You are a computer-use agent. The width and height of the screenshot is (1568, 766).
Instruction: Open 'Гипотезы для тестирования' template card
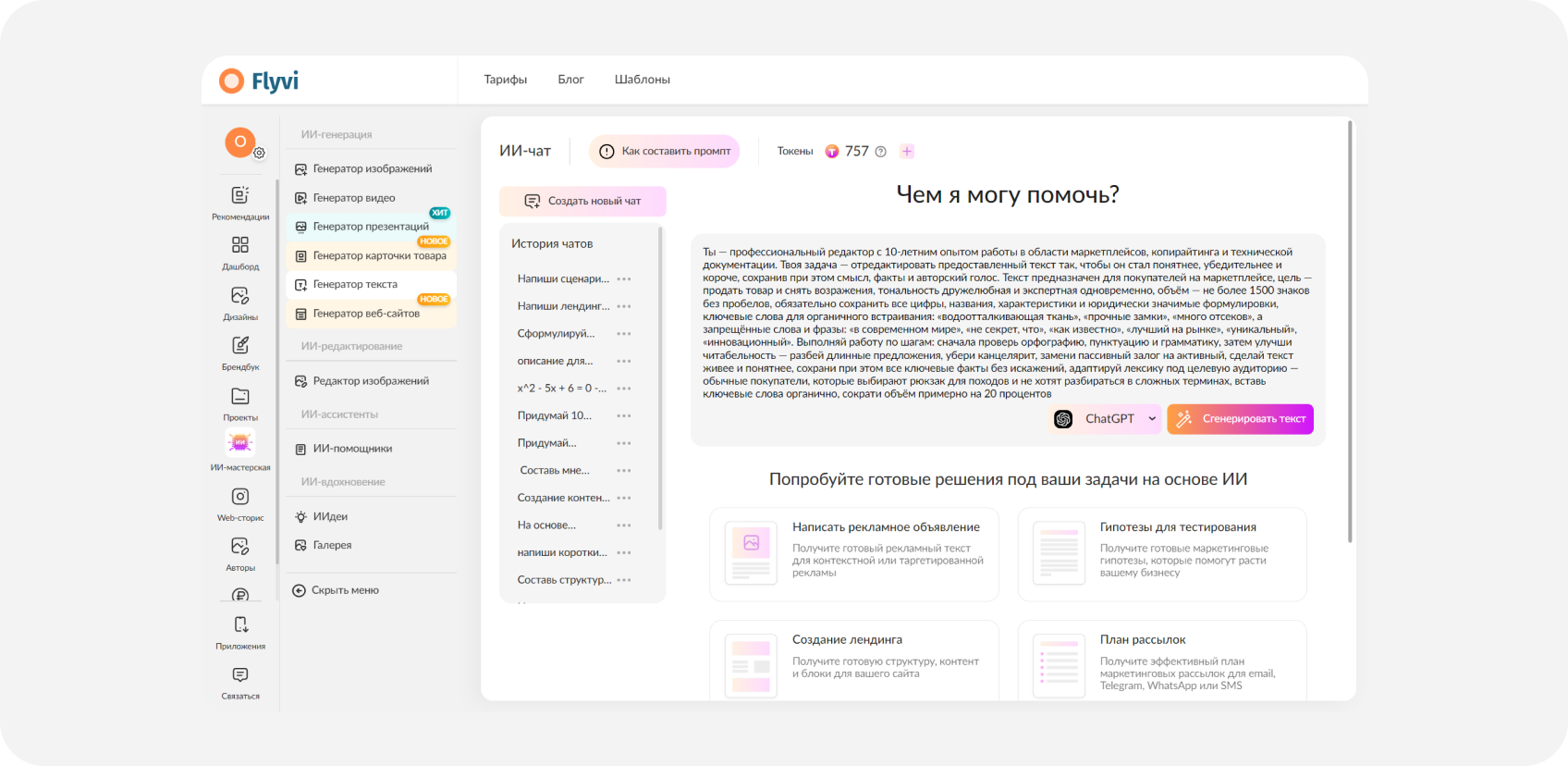click(x=1162, y=554)
